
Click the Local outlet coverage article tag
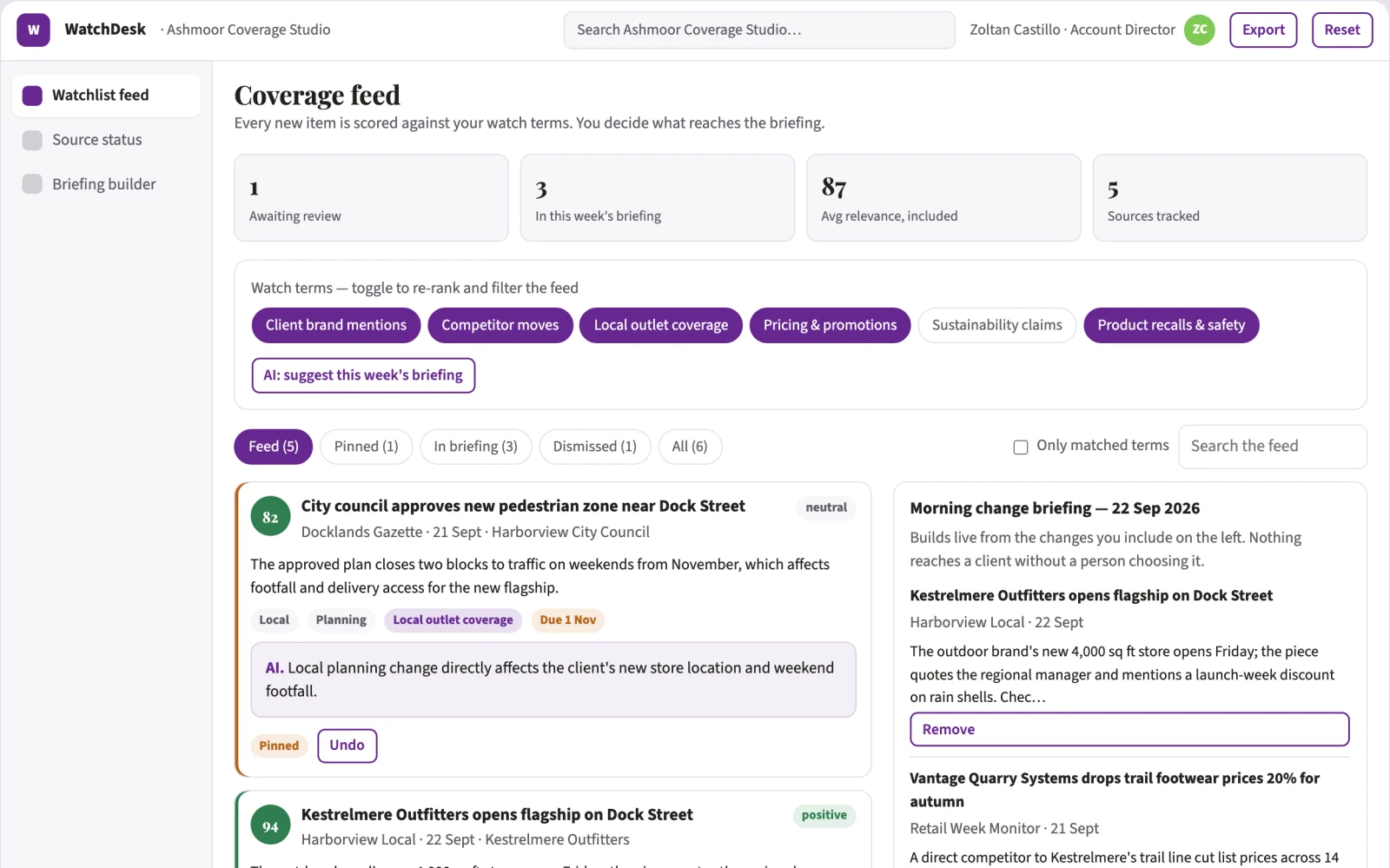[453, 620]
